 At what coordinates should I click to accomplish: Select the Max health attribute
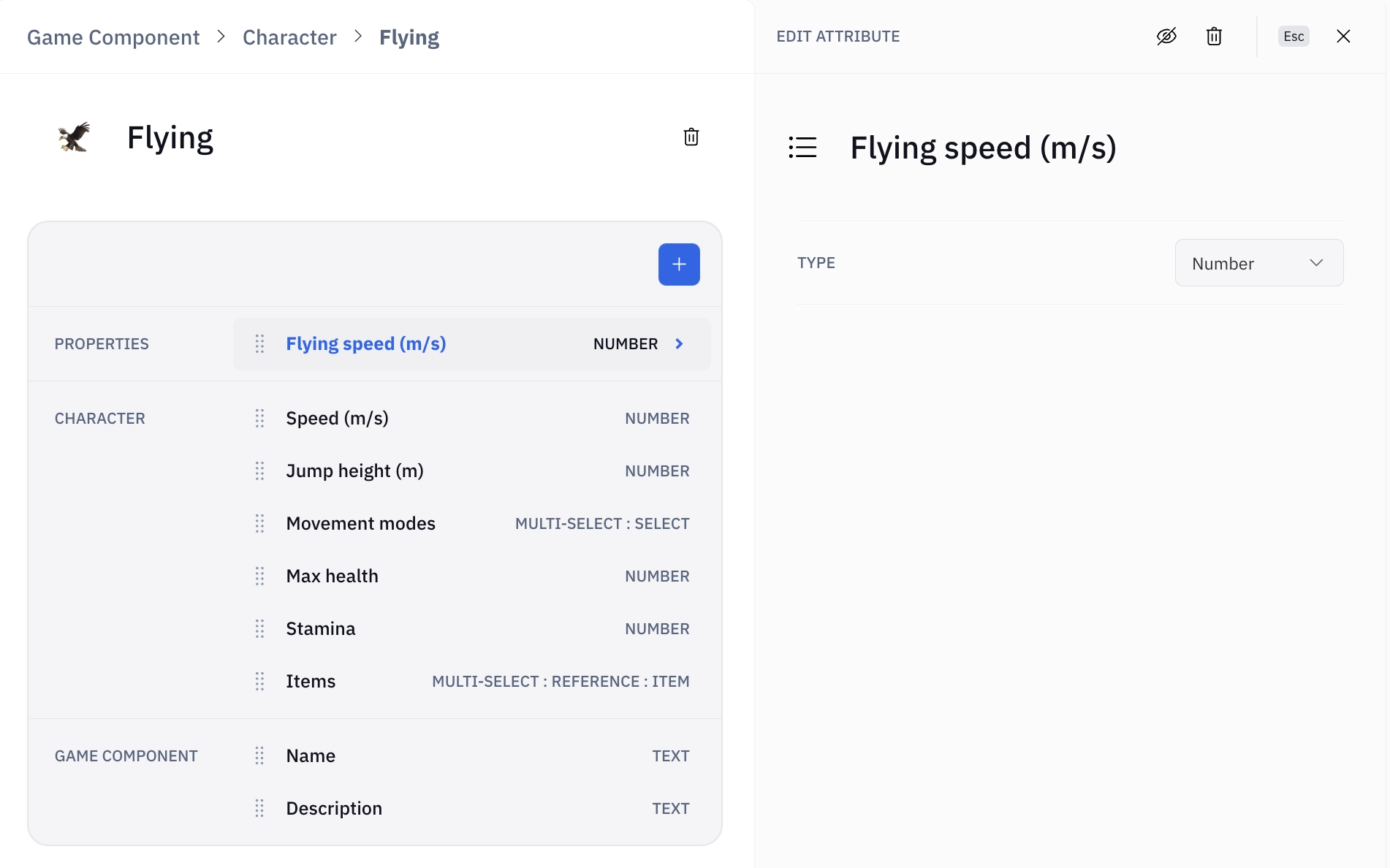pyautogui.click(x=332, y=576)
